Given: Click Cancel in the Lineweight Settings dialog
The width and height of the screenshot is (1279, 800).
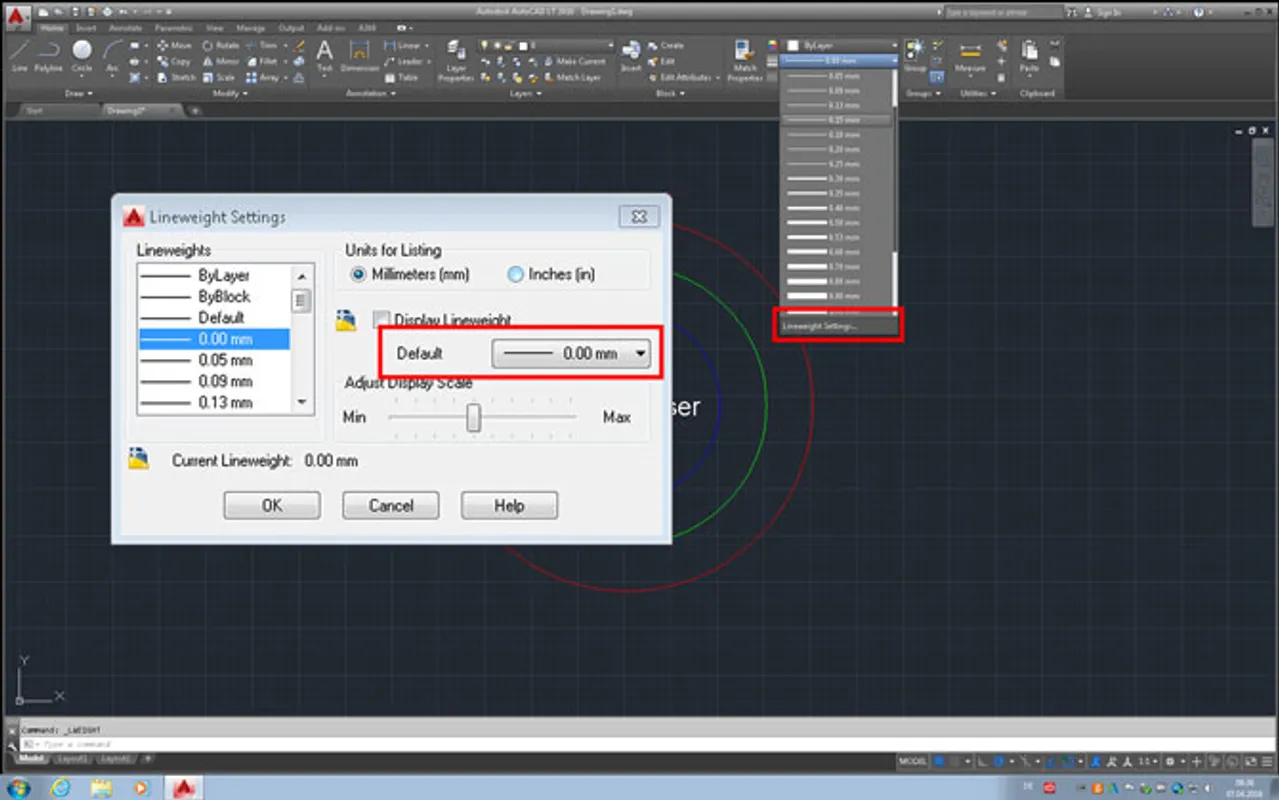Looking at the screenshot, I should (x=391, y=506).
